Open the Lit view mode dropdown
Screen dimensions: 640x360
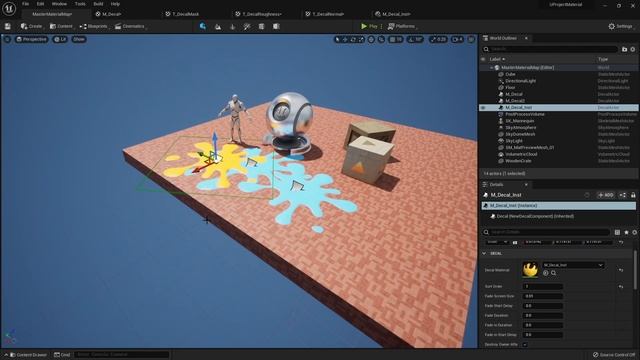pos(60,39)
